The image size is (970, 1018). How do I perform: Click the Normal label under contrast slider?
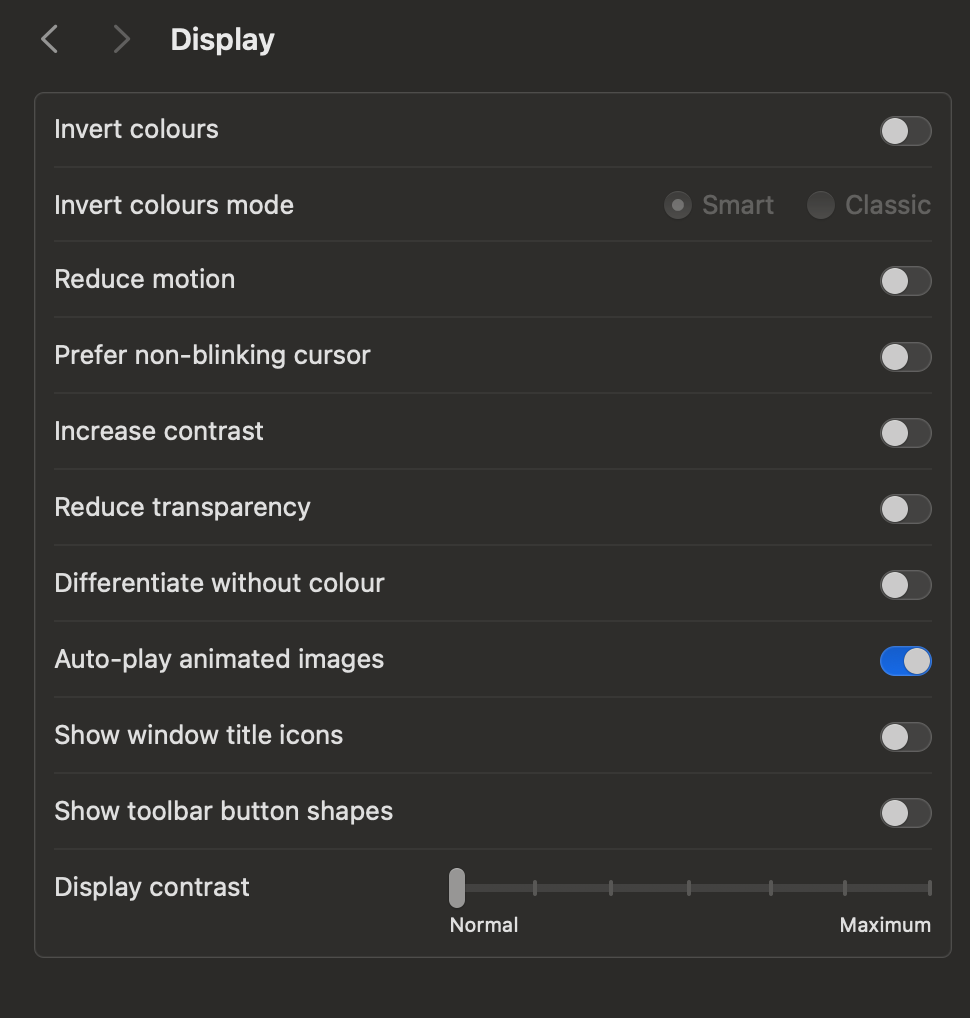coord(484,925)
